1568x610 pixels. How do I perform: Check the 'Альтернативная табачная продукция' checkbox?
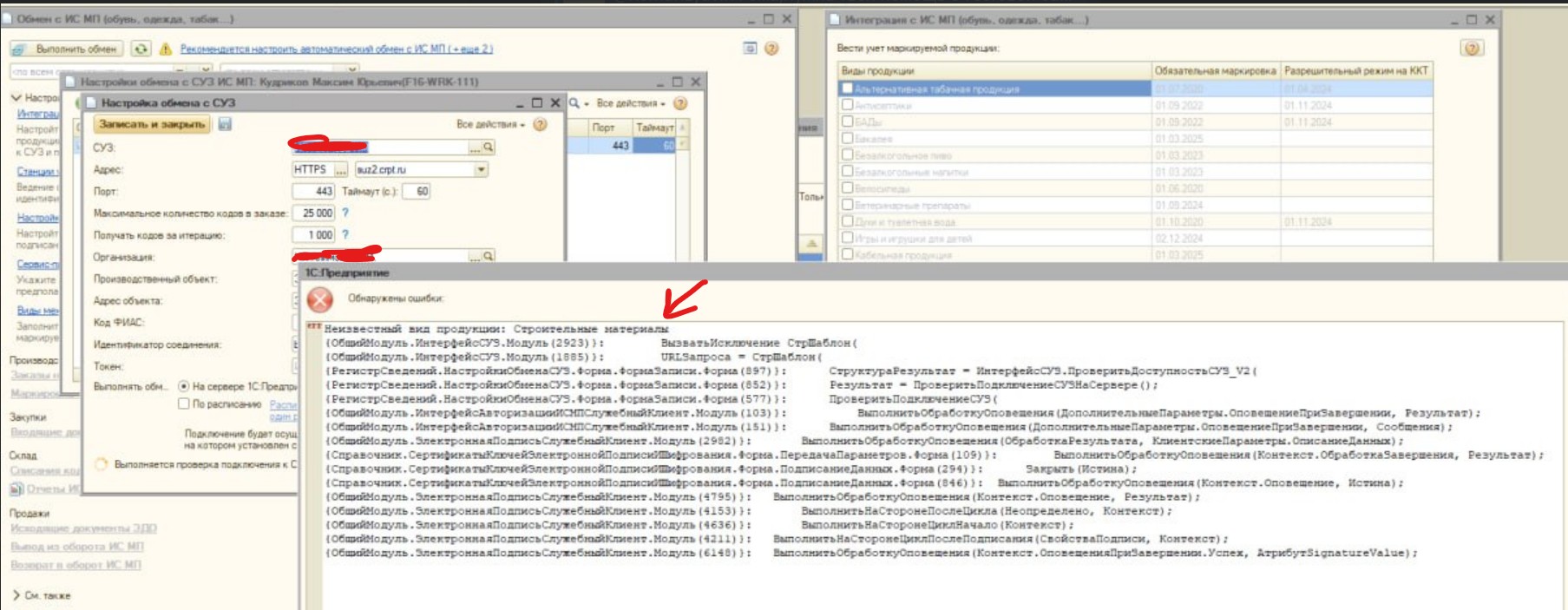847,89
